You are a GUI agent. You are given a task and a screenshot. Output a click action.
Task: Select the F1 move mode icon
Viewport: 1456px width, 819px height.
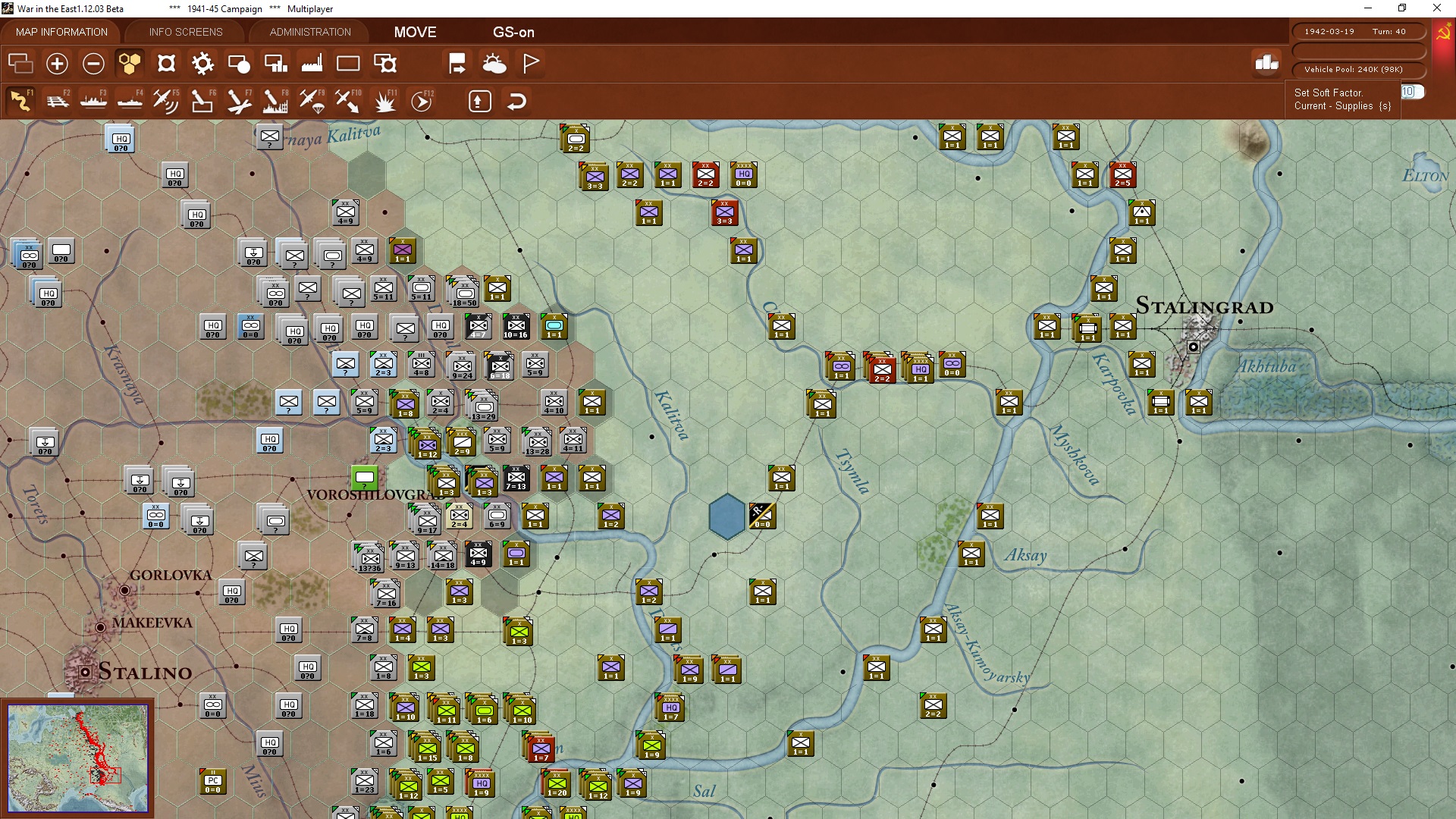[x=20, y=101]
